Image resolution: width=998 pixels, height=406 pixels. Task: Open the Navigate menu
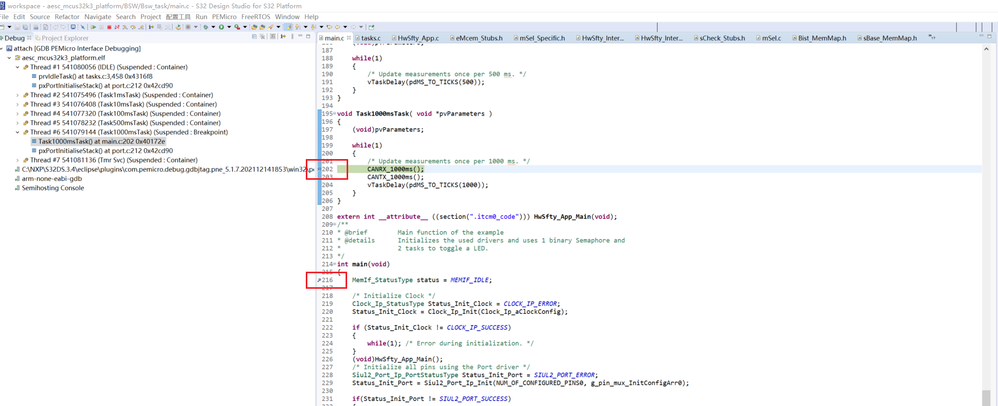[98, 17]
